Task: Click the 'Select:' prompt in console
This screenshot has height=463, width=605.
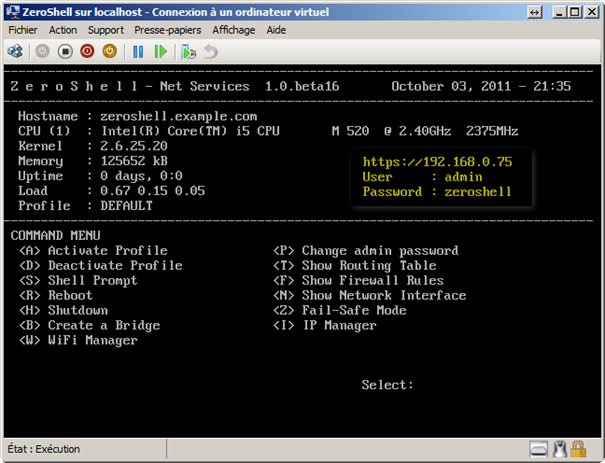Action: coord(387,385)
